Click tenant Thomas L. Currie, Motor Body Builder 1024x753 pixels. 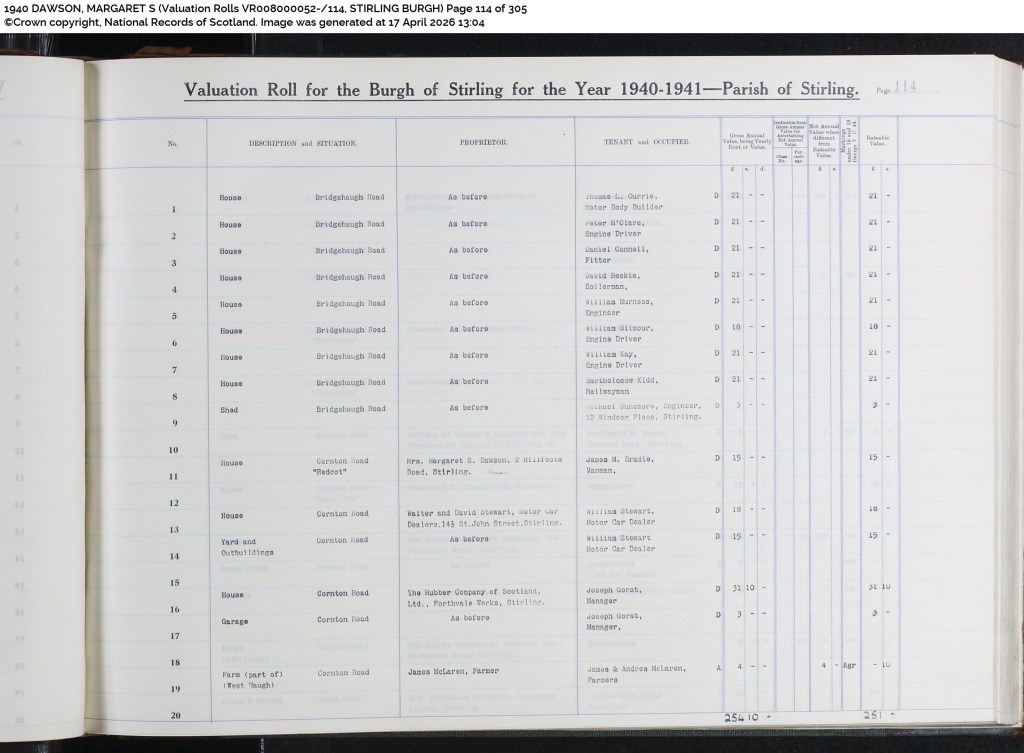coord(624,201)
